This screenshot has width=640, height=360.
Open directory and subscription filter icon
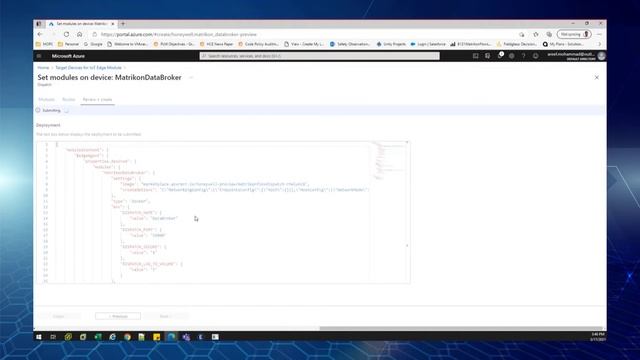[487, 56]
